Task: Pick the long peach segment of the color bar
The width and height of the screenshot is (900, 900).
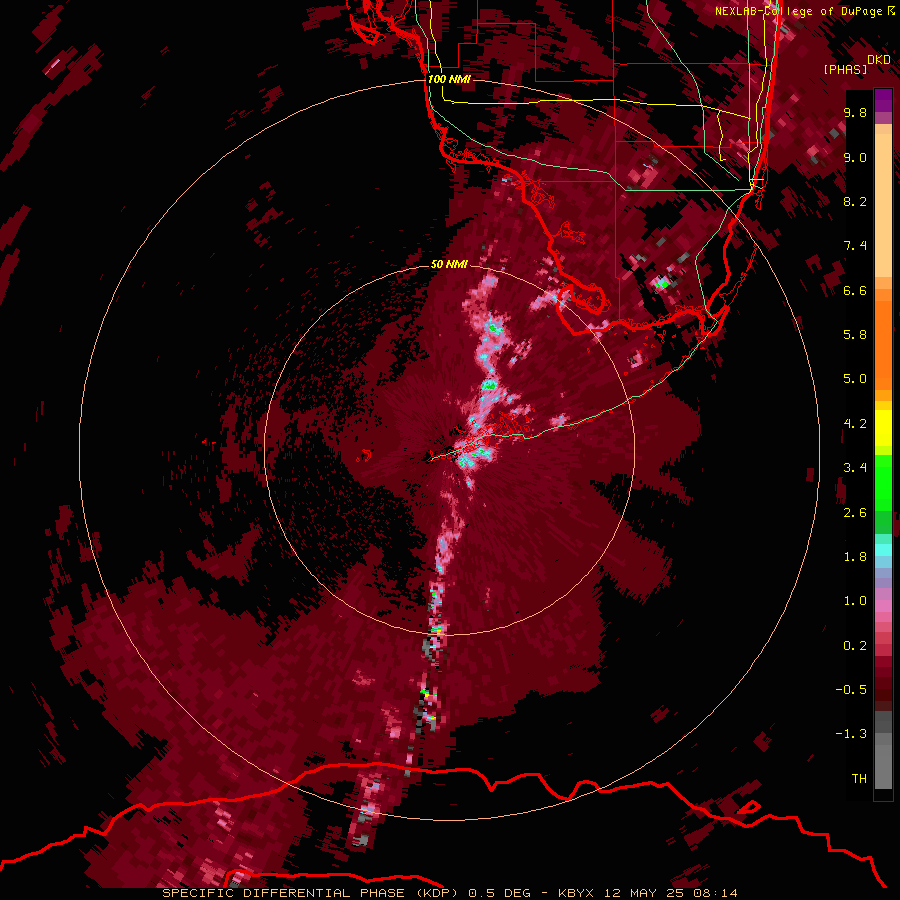Action: coord(883,205)
